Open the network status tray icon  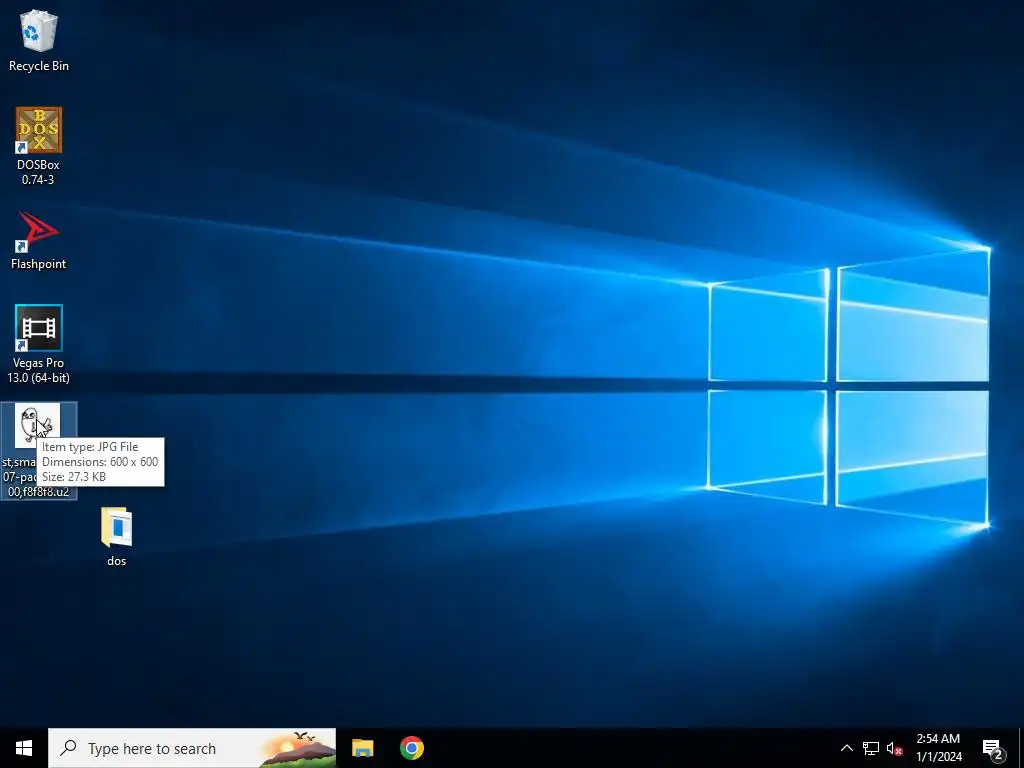871,748
